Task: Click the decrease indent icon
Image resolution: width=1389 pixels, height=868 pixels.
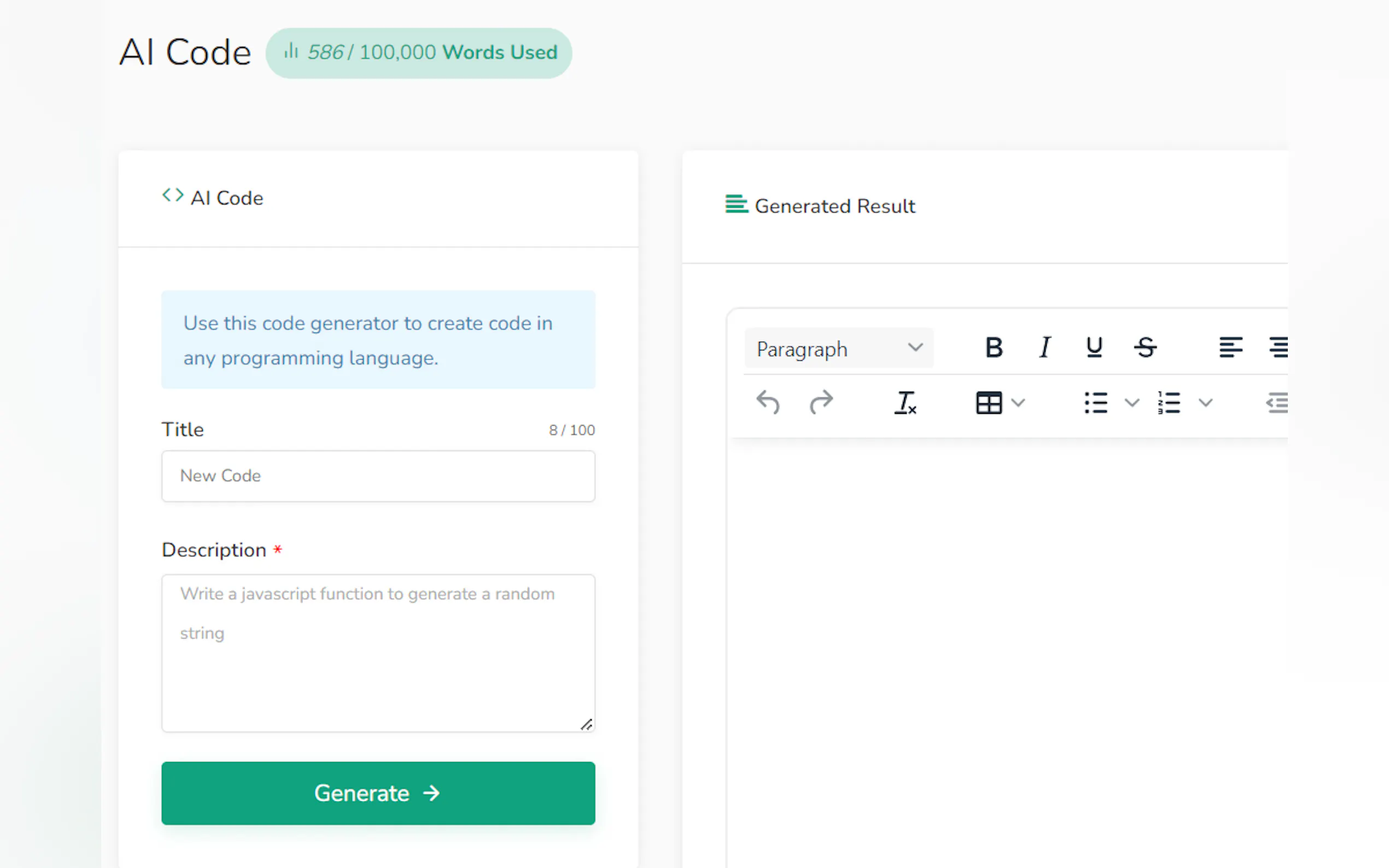Action: [1277, 402]
